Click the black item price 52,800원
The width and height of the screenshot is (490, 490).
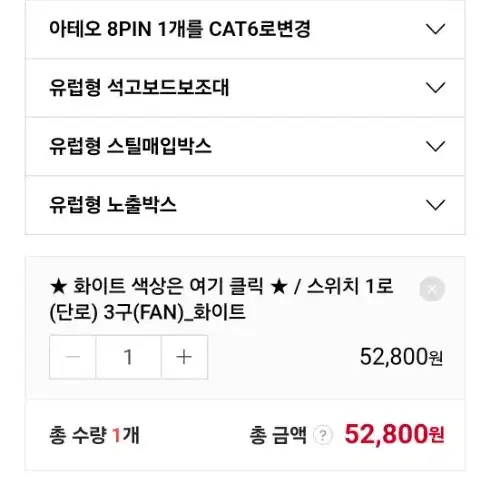(x=401, y=357)
